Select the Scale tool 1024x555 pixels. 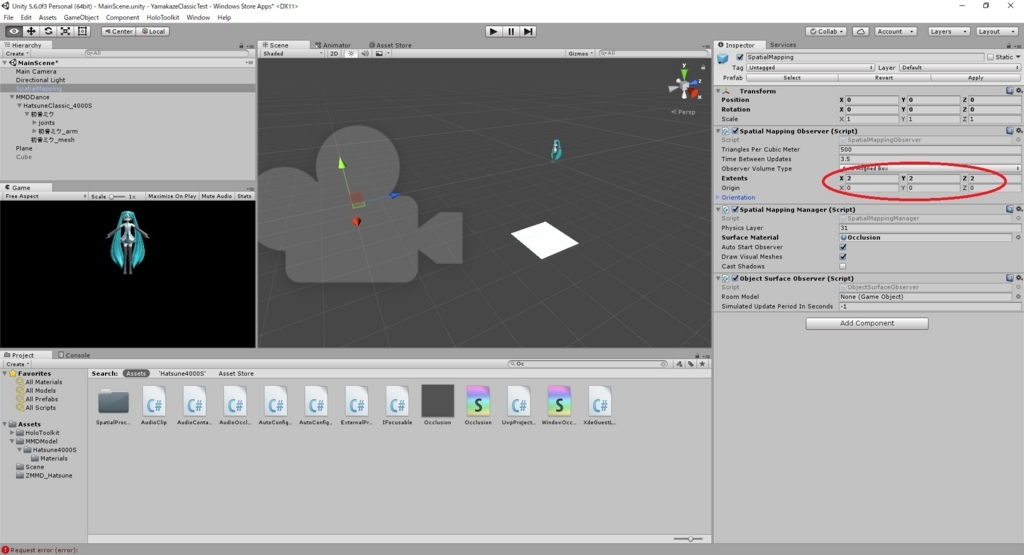(65, 31)
